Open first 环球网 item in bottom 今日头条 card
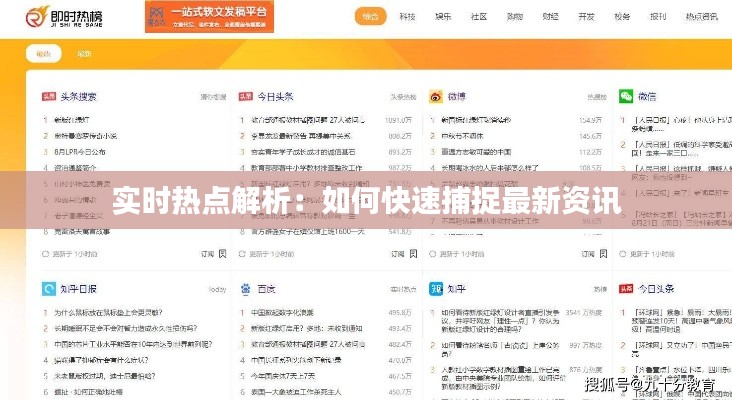 click(682, 321)
